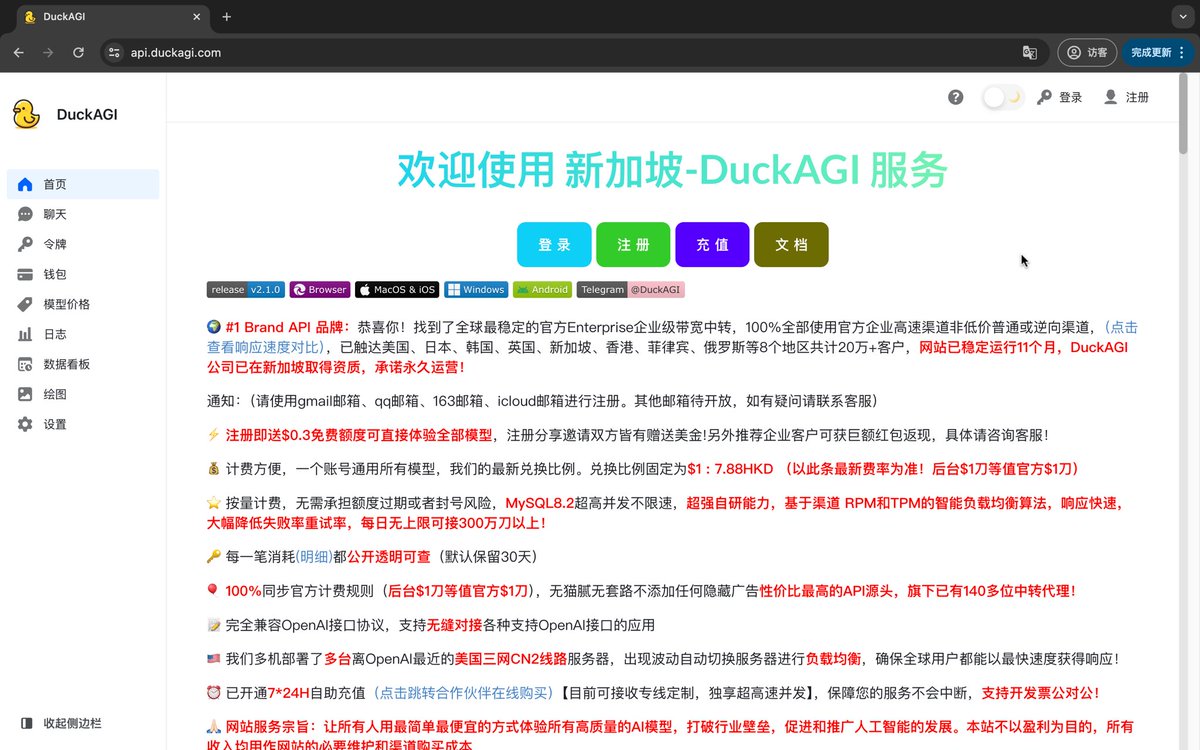Select the DuckAGI browser tab
1200x750 pixels.
click(110, 17)
